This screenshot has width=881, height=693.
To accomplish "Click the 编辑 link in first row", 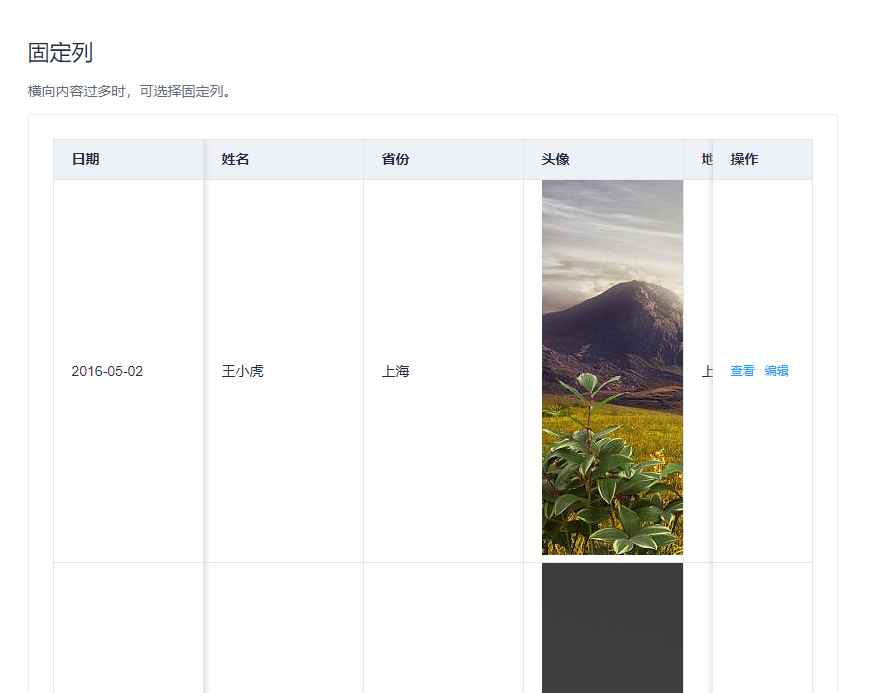I will click(776, 371).
